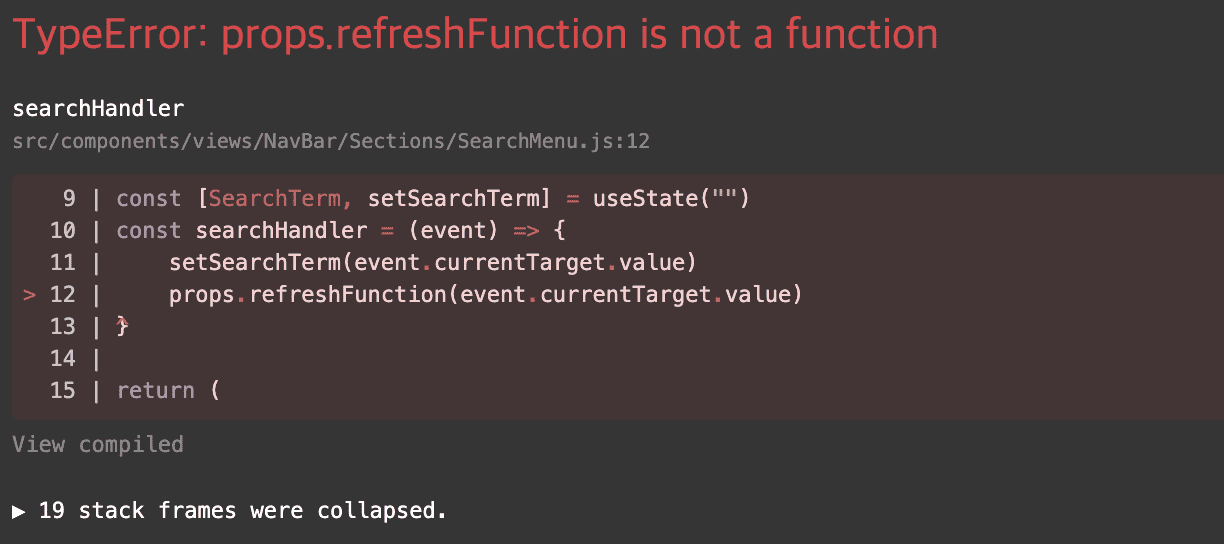The width and height of the screenshot is (1224, 544).
Task: Click the error arrow marker beside line 12
Action: point(29,295)
